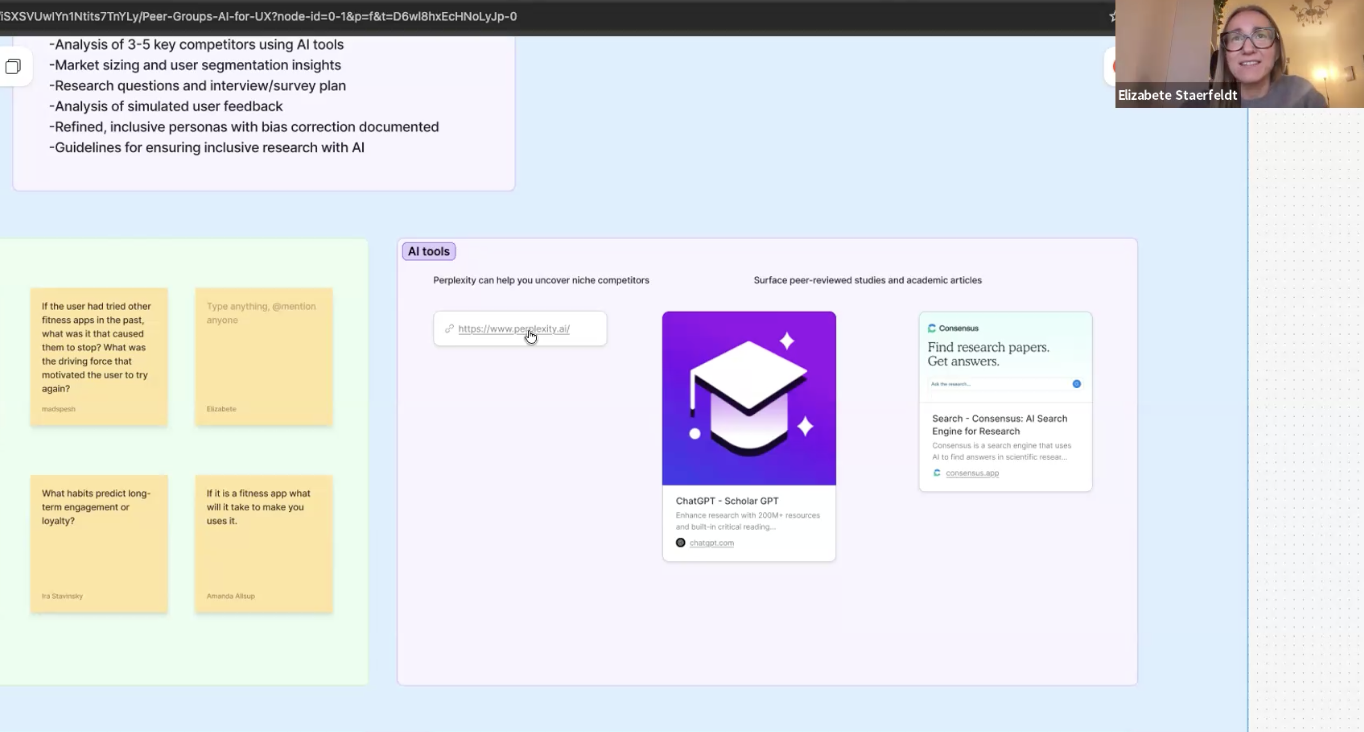Image resolution: width=1364 pixels, height=732 pixels.
Task: Click 'Perplexity can help you uncover niche competitors' text
Action: point(541,280)
